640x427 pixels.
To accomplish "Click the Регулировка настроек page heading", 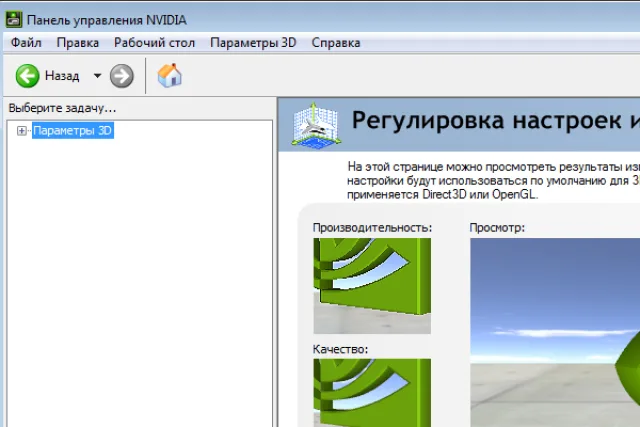I will [496, 121].
